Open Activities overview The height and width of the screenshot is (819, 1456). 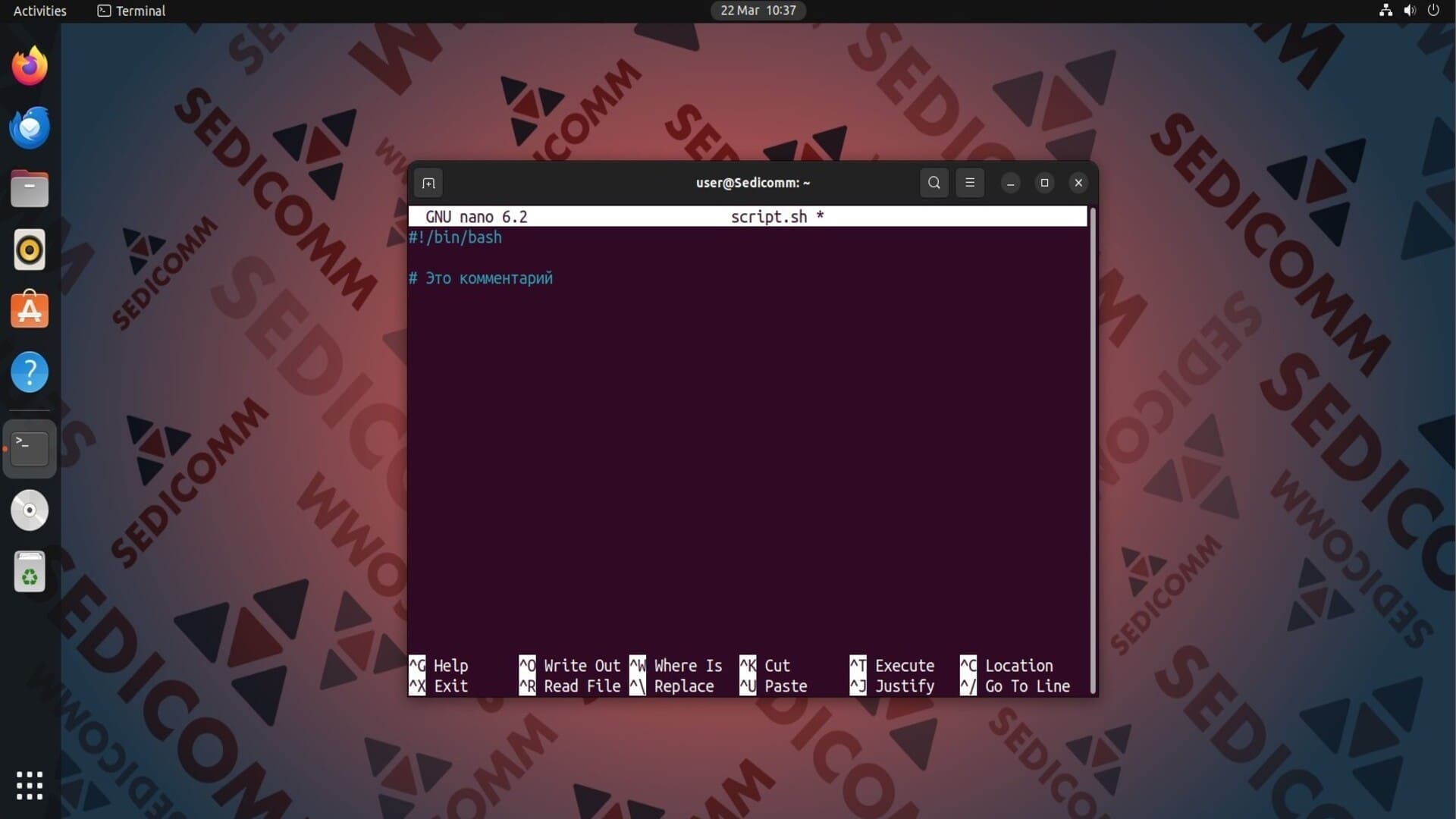pyautogui.click(x=39, y=11)
